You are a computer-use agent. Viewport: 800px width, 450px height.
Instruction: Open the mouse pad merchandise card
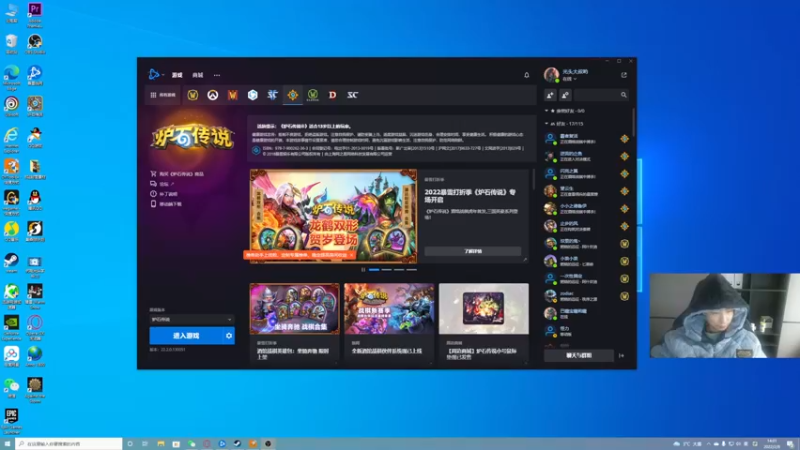[x=484, y=323]
